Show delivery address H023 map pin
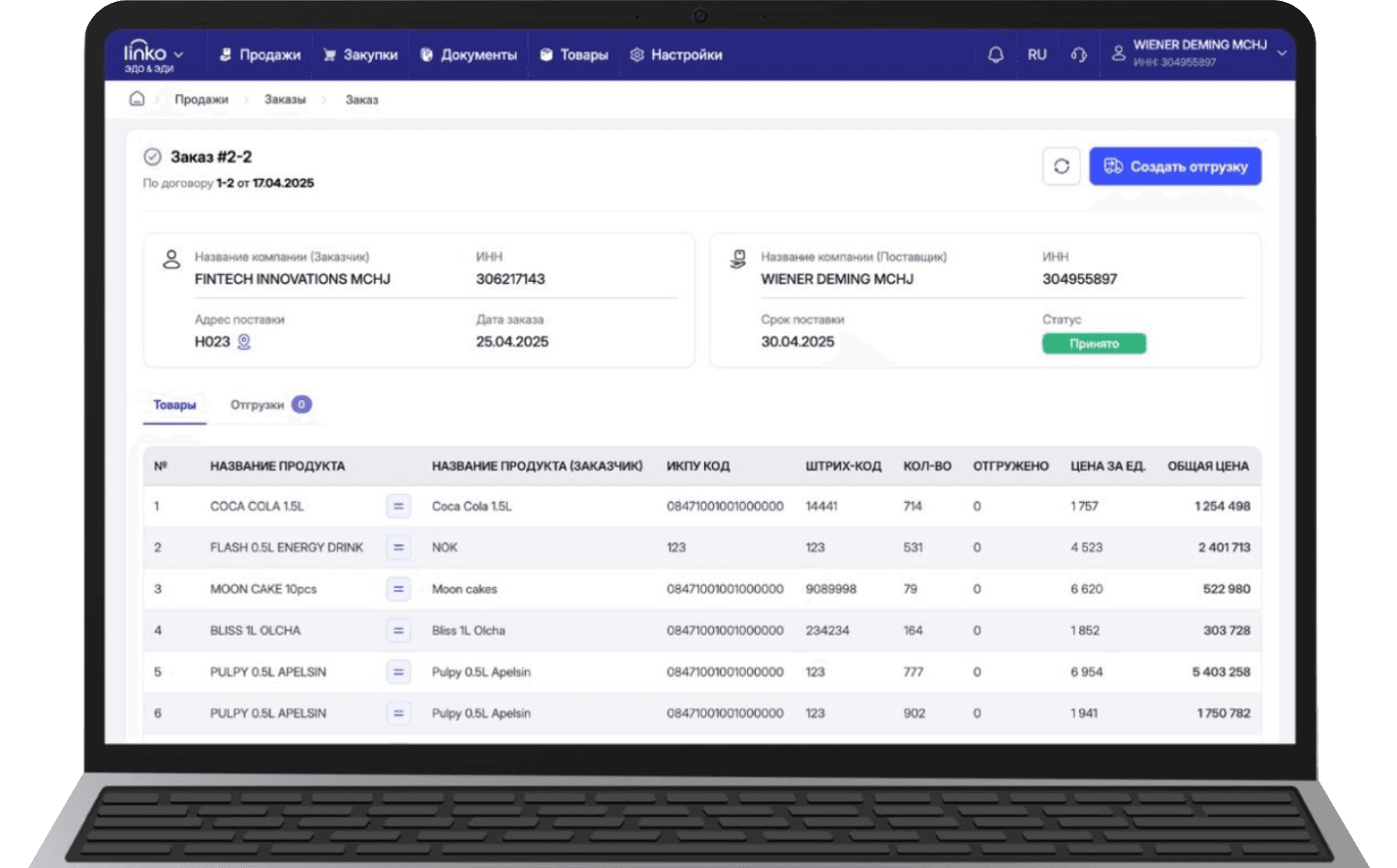This screenshot has height=868, width=1397. [244, 342]
